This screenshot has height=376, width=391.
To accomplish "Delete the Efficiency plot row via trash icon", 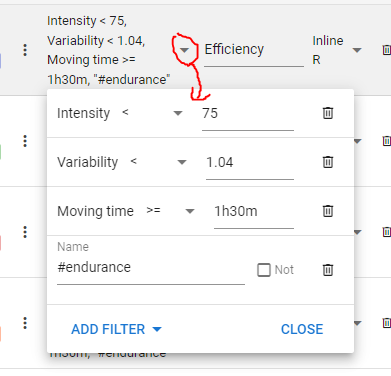I will pos(386,50).
